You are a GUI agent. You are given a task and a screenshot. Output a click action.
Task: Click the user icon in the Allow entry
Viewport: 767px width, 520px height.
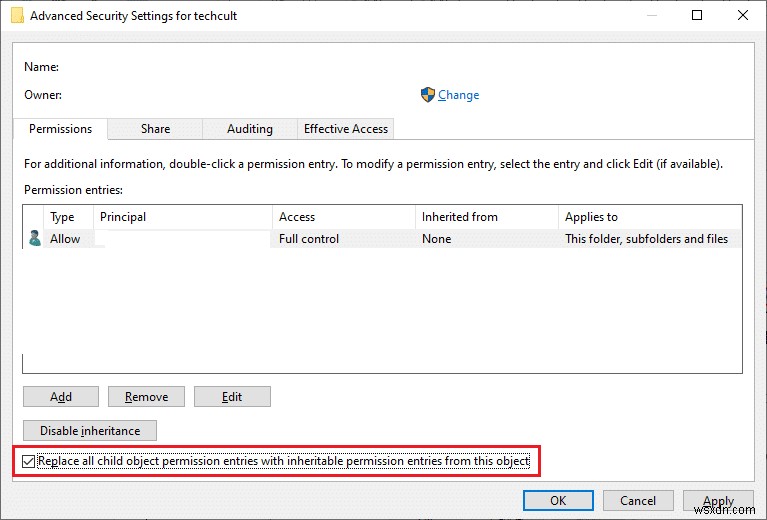coord(35,239)
